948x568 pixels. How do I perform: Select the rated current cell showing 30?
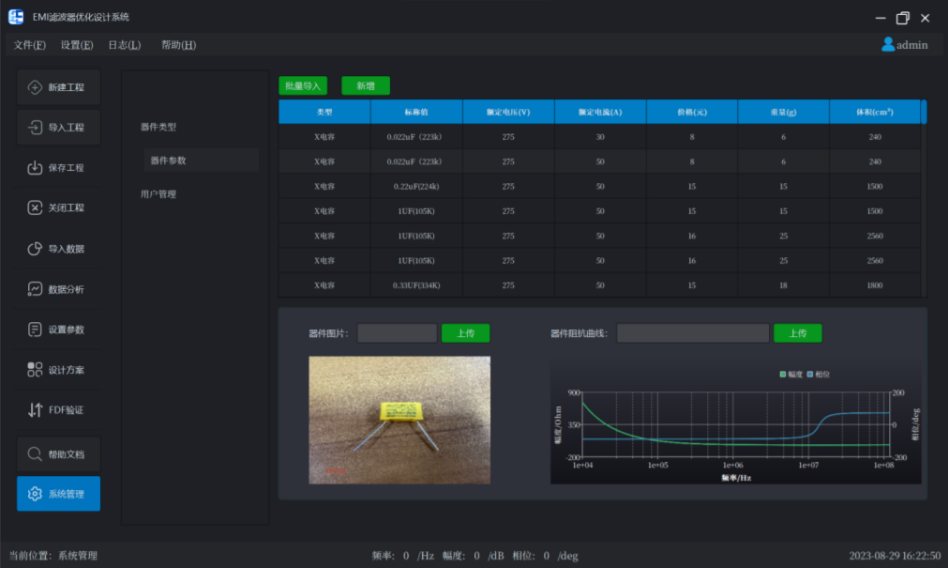[x=600, y=137]
